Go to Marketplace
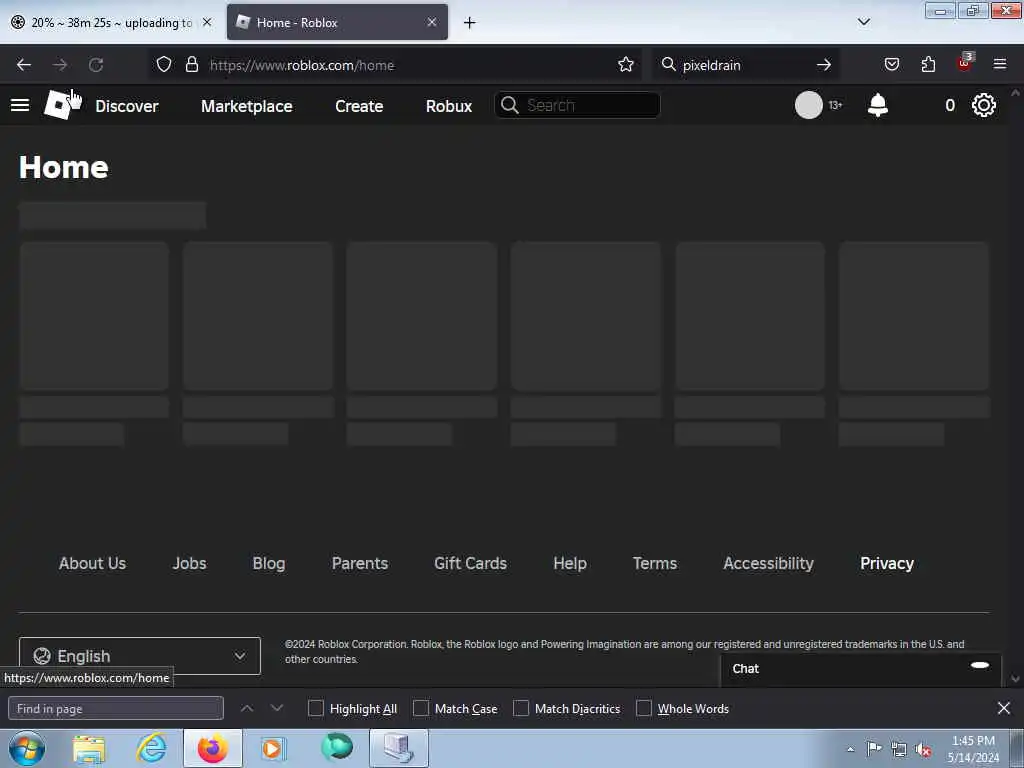1024x768 pixels. tap(247, 106)
